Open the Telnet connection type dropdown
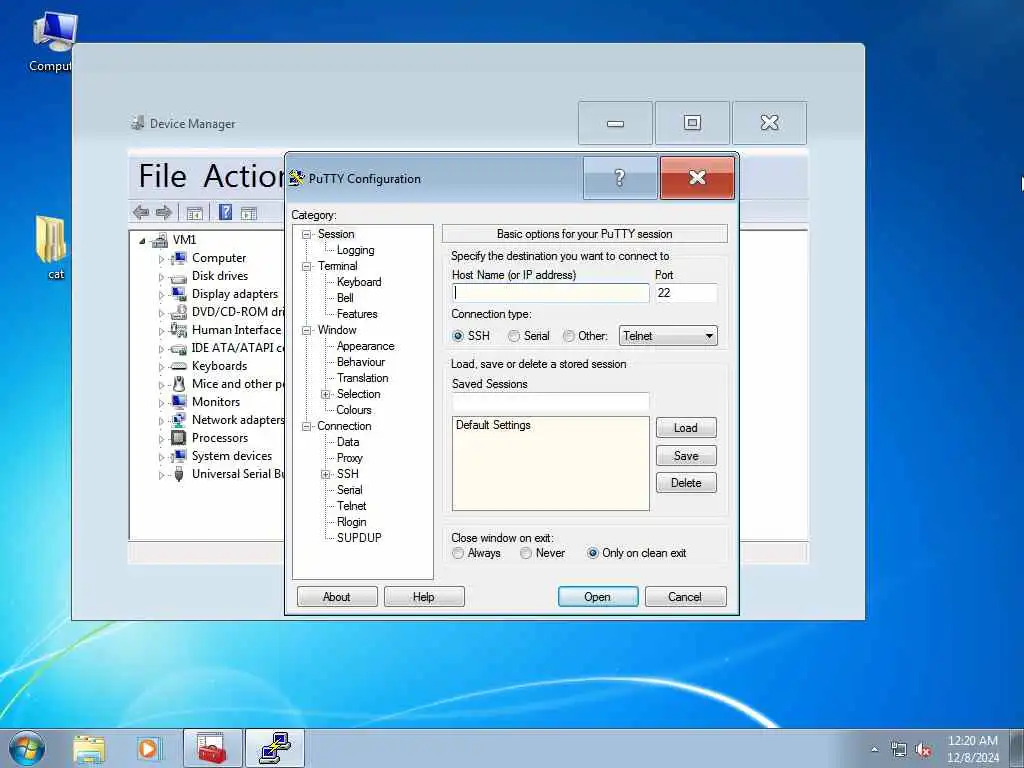Image resolution: width=1024 pixels, height=768 pixels. pos(668,336)
